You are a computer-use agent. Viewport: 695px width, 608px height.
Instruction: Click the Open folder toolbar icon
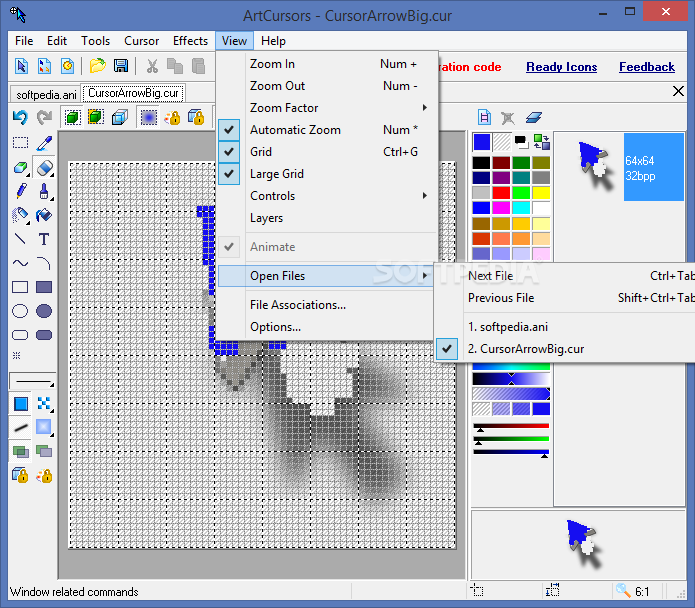point(97,66)
